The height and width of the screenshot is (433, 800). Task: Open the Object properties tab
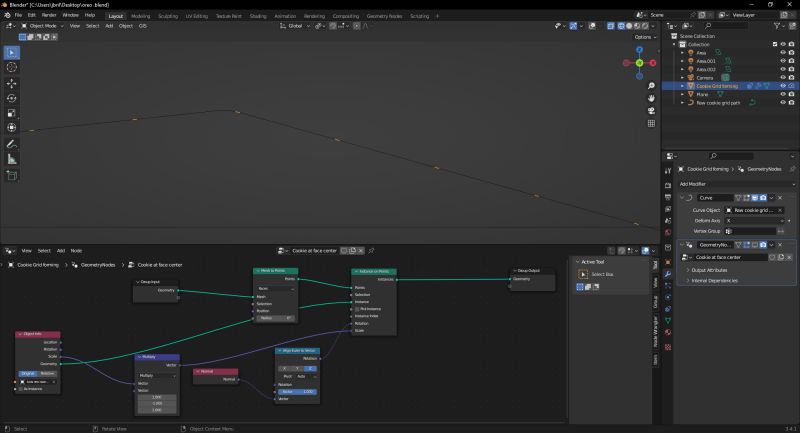pos(668,262)
